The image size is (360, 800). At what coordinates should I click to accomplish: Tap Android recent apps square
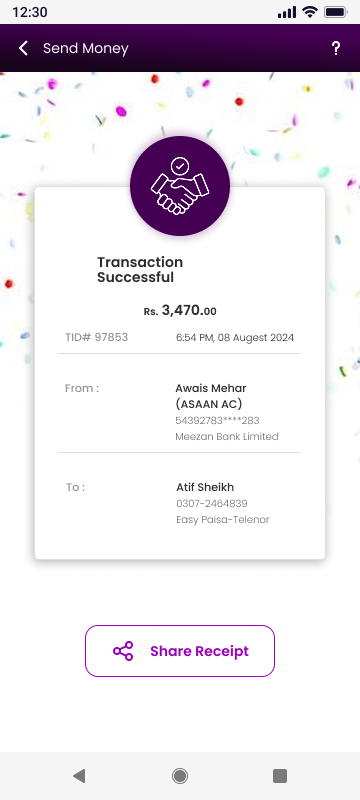coord(280,776)
